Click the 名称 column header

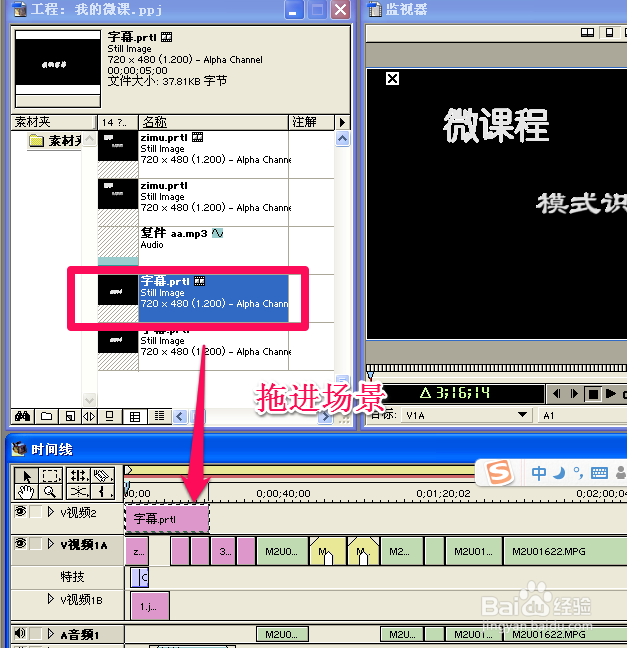pyautogui.click(x=213, y=122)
